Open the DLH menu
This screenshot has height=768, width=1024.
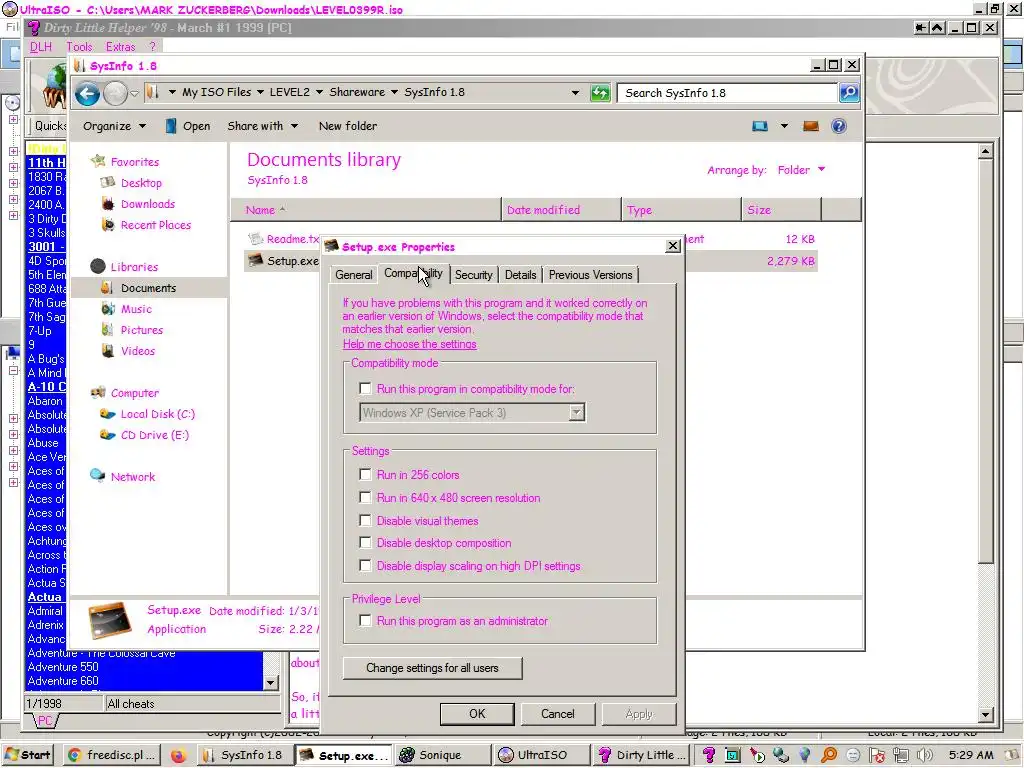pyautogui.click(x=40, y=47)
